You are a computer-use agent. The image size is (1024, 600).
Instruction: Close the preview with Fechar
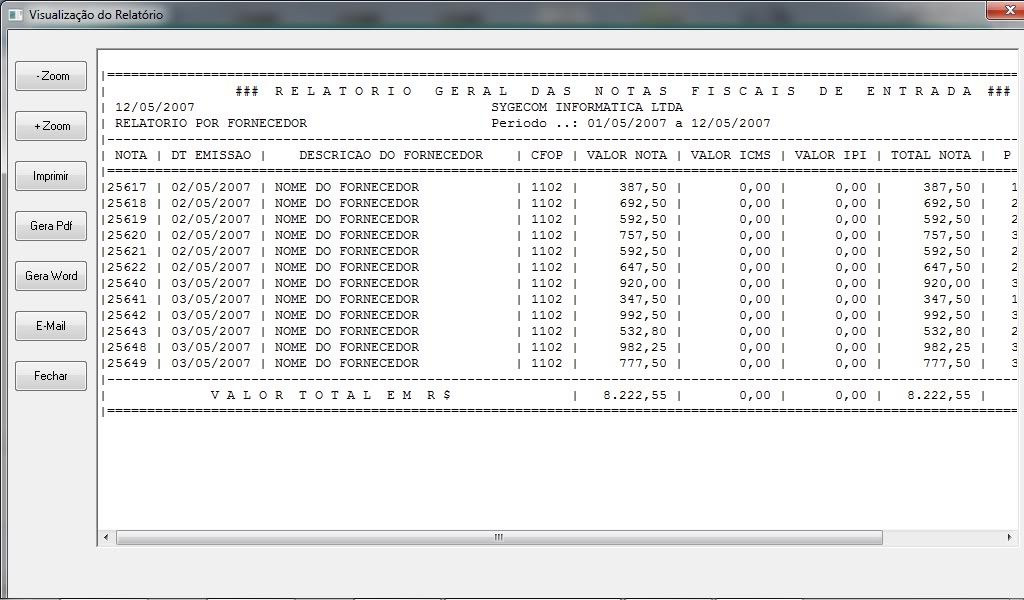pyautogui.click(x=51, y=376)
